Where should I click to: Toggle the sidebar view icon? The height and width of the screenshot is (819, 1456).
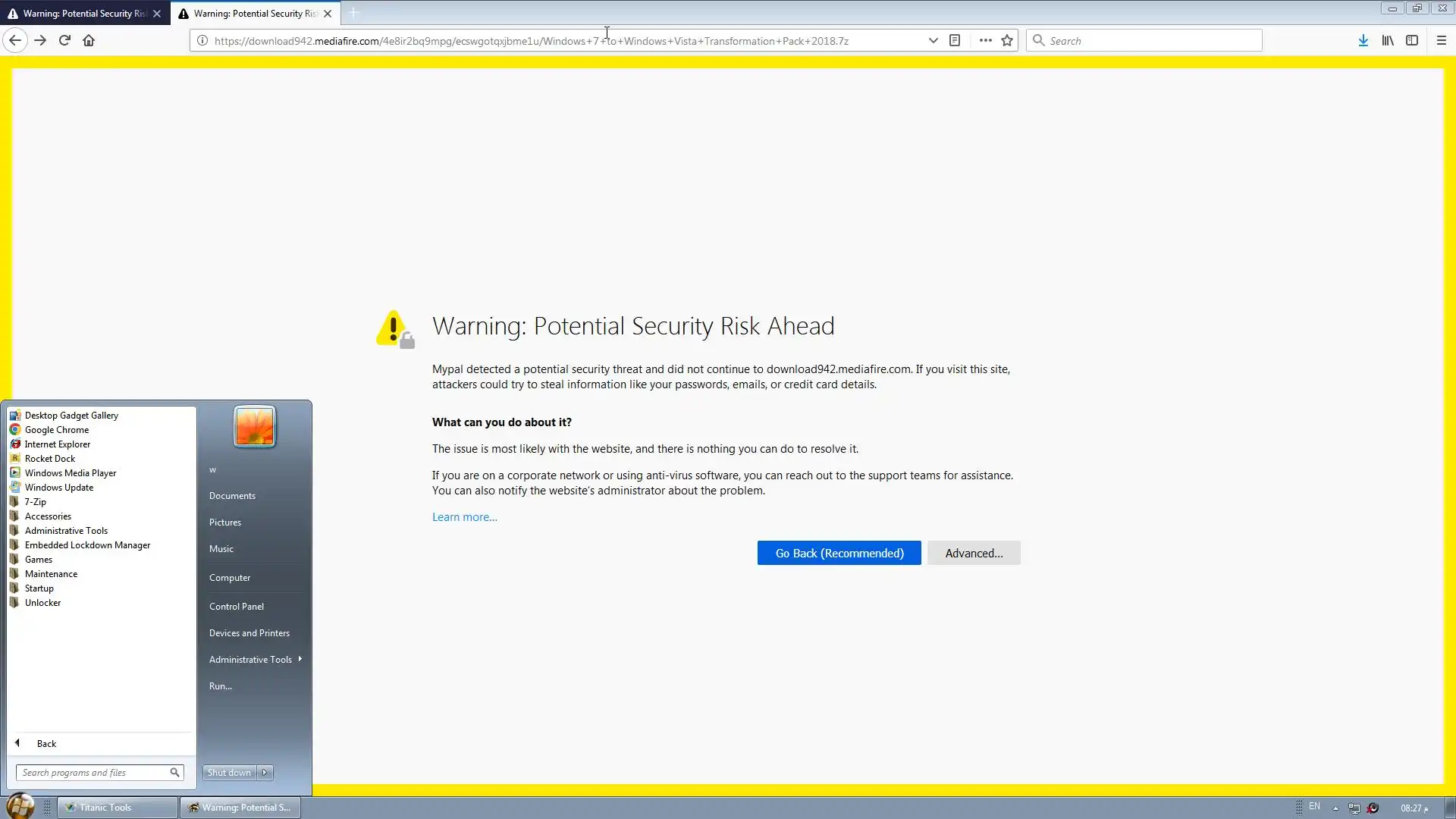pyautogui.click(x=1412, y=41)
